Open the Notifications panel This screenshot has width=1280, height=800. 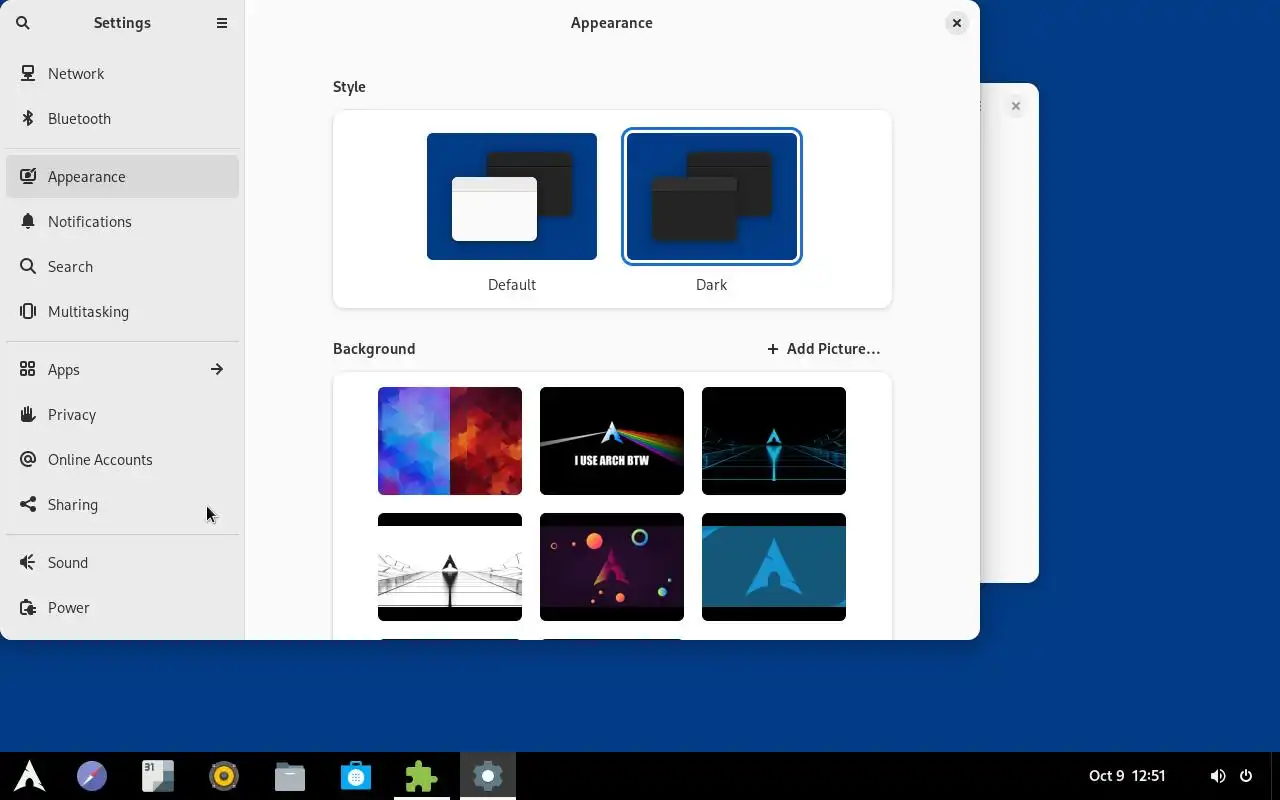point(122,221)
